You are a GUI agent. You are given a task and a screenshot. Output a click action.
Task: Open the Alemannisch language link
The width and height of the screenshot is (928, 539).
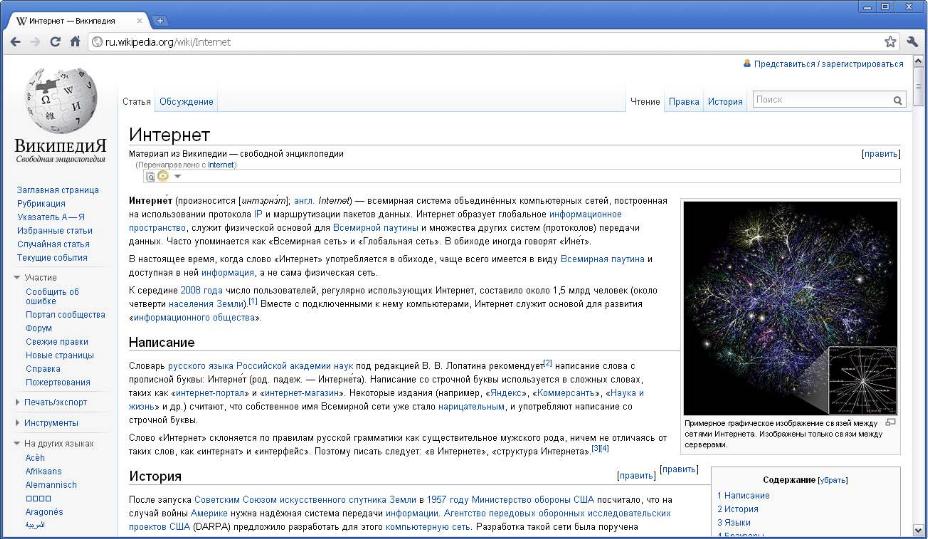(x=51, y=485)
